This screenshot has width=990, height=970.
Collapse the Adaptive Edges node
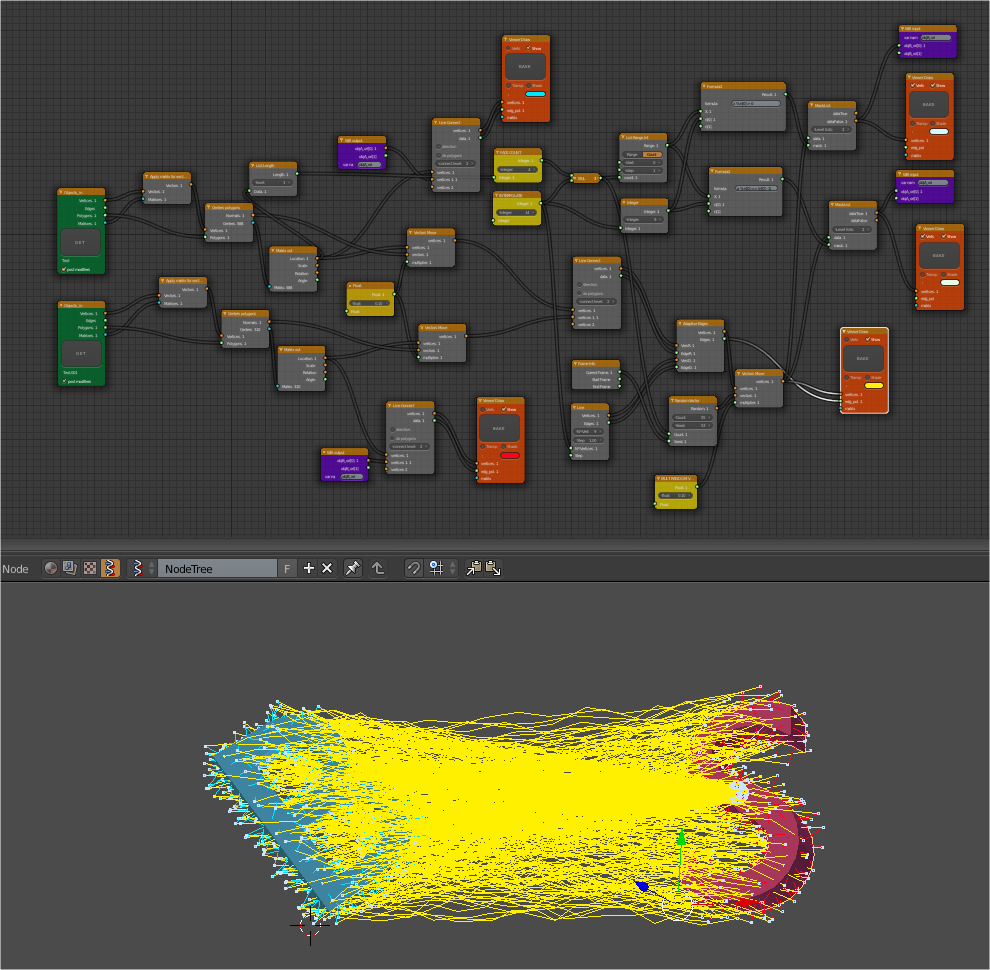[680, 323]
